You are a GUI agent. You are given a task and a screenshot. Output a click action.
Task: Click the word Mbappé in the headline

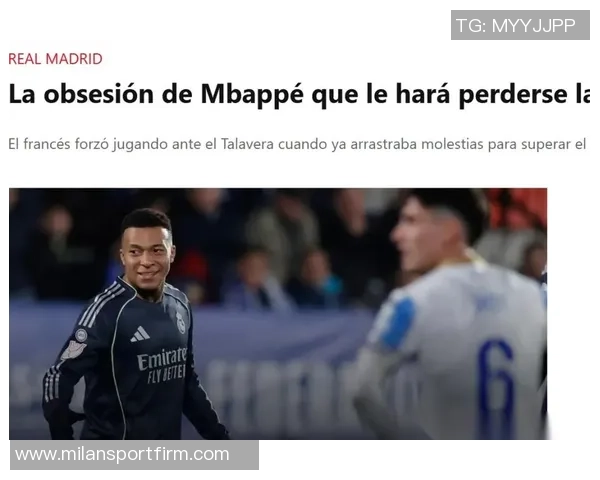pyautogui.click(x=252, y=94)
